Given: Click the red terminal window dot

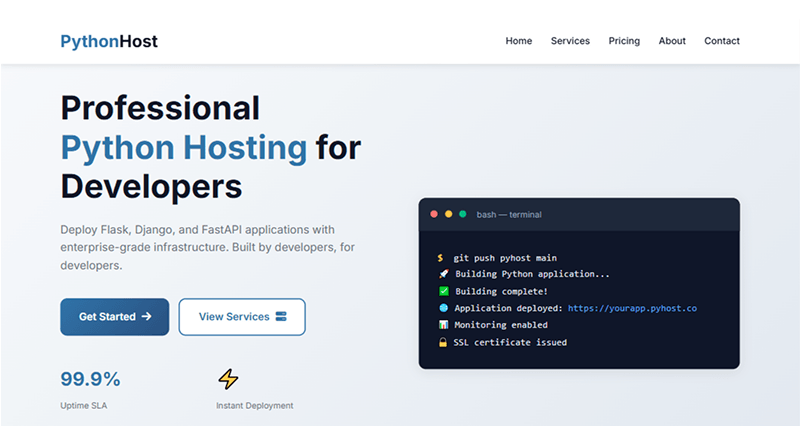Looking at the screenshot, I should 434,214.
